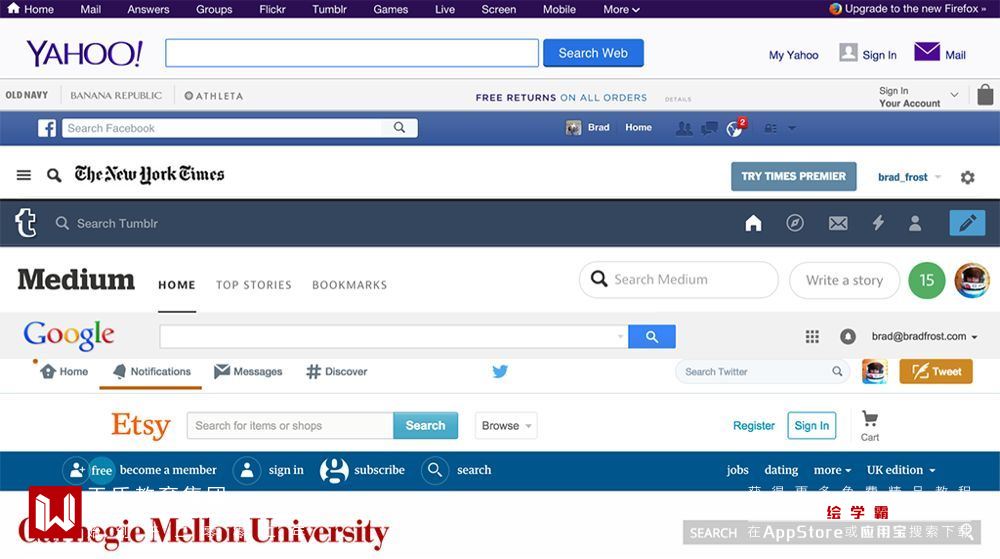Image resolution: width=1000 pixels, height=559 pixels.
Task: Click the Tumblr t logo
Action: (x=26, y=223)
